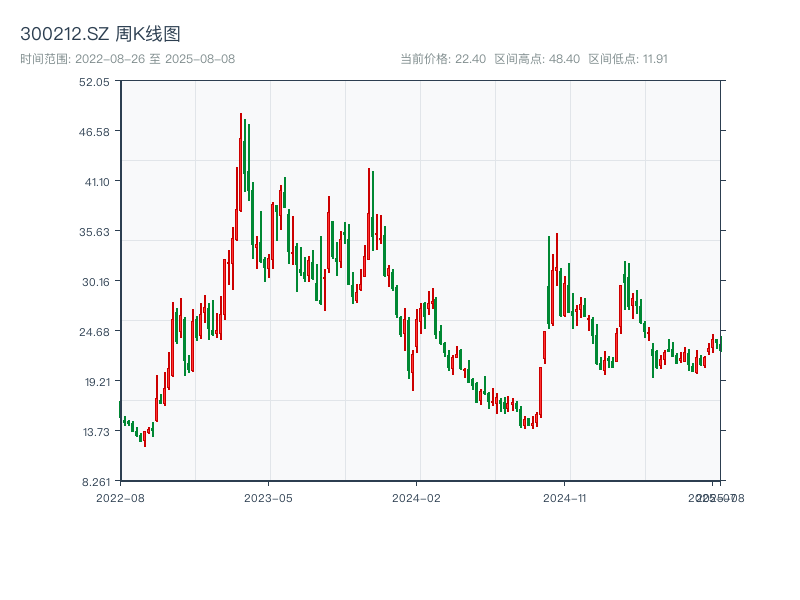Select the x-axis label 2023-05
The image size is (800, 600).
267,497
